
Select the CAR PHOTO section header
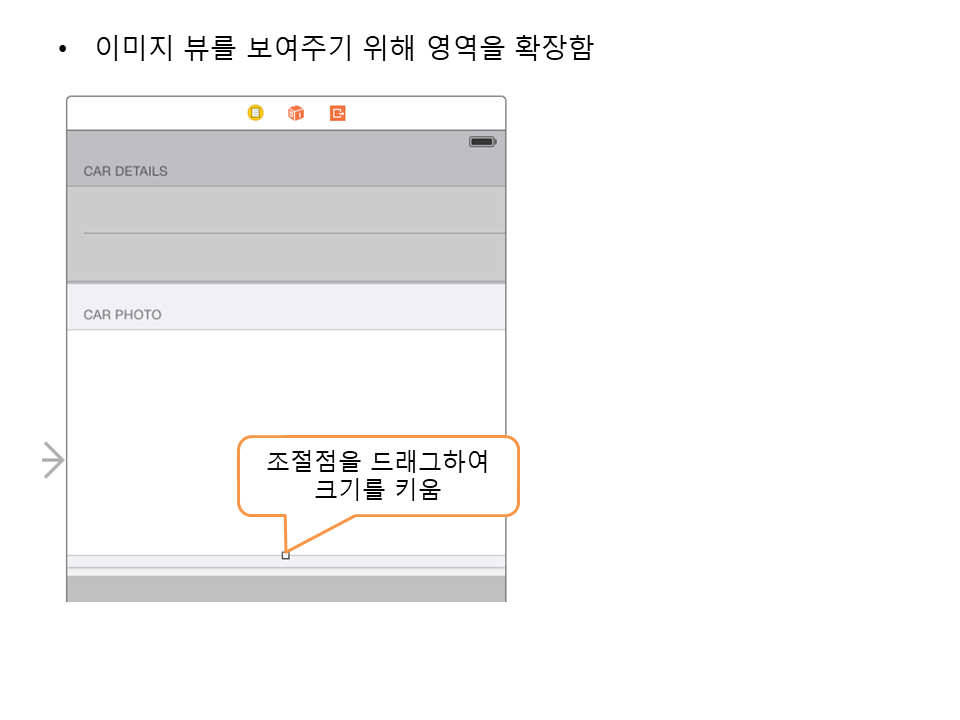[x=123, y=314]
